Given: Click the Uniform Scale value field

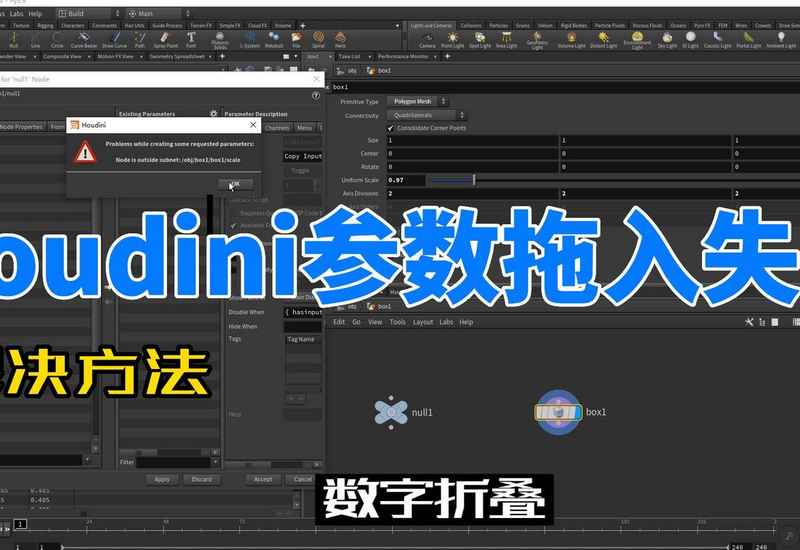Looking at the screenshot, I should [x=405, y=179].
